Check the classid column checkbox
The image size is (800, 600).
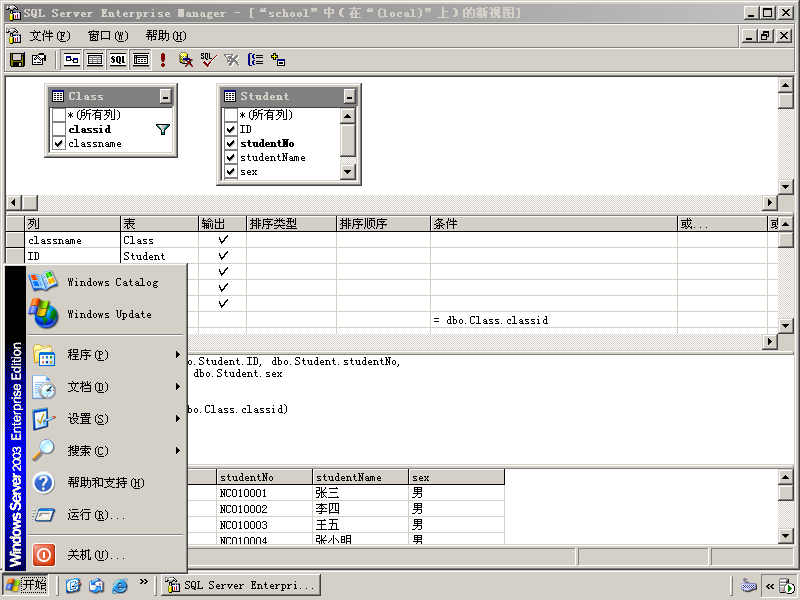(59, 129)
